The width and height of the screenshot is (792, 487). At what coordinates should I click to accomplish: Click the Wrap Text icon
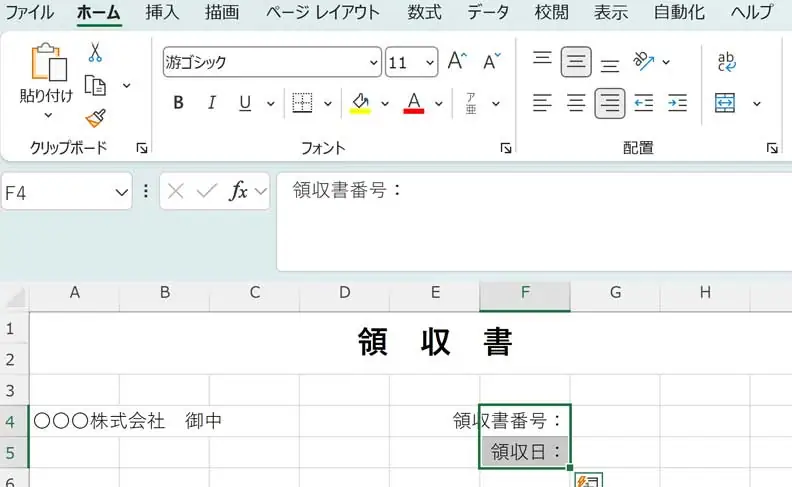726,62
